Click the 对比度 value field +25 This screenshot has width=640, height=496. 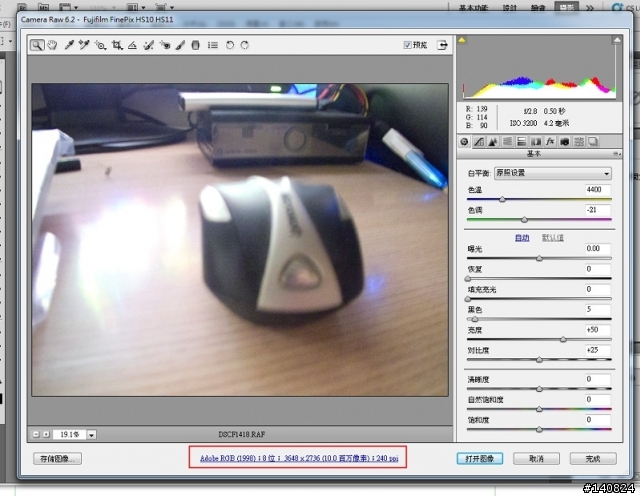[597, 350]
